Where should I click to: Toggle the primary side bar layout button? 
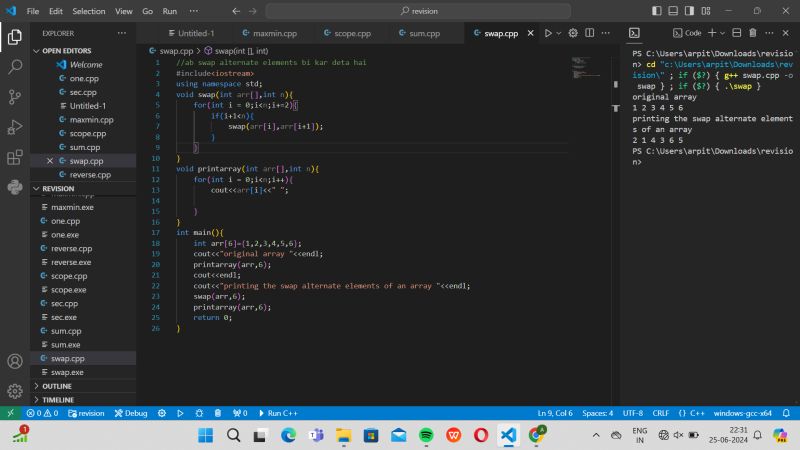[656, 11]
